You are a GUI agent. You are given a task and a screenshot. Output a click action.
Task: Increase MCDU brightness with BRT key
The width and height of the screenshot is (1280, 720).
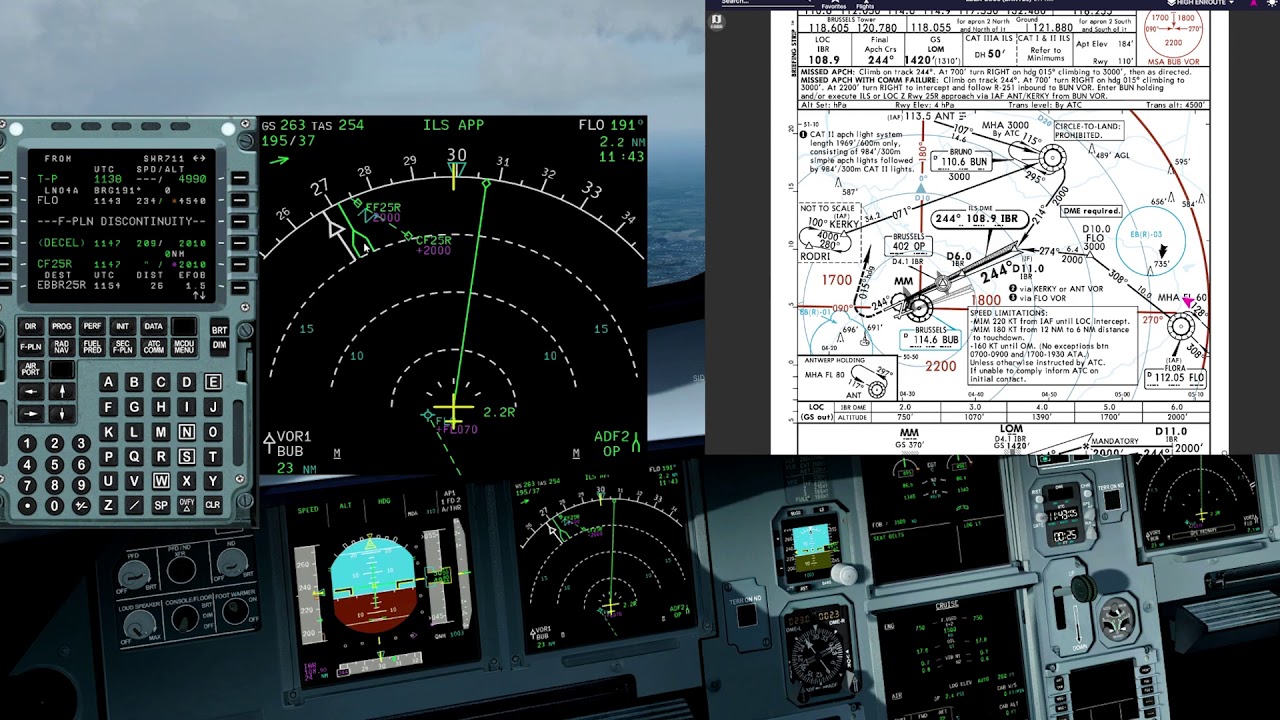218,329
